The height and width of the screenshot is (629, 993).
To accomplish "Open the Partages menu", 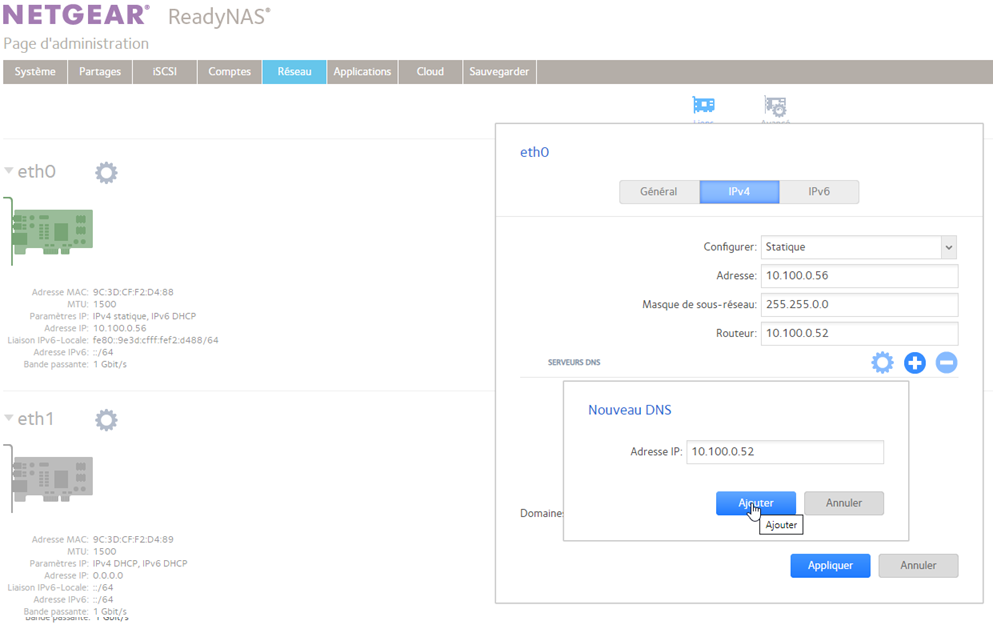I will [x=100, y=72].
